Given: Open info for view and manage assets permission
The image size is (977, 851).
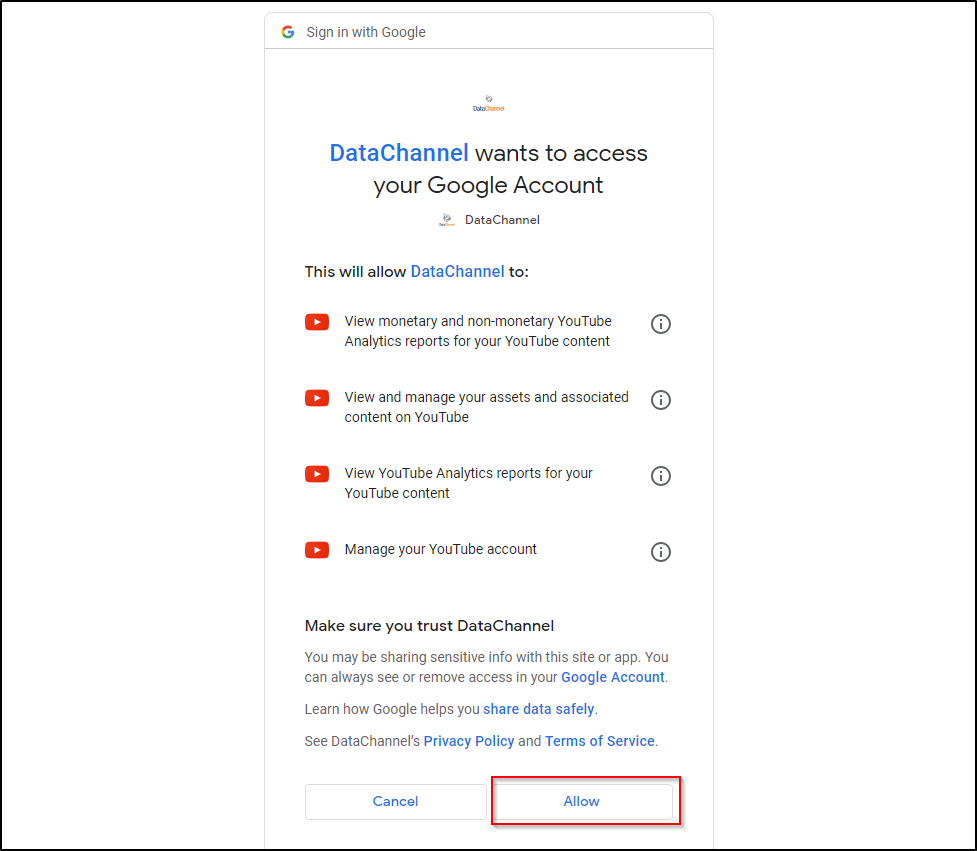Looking at the screenshot, I should pos(660,400).
